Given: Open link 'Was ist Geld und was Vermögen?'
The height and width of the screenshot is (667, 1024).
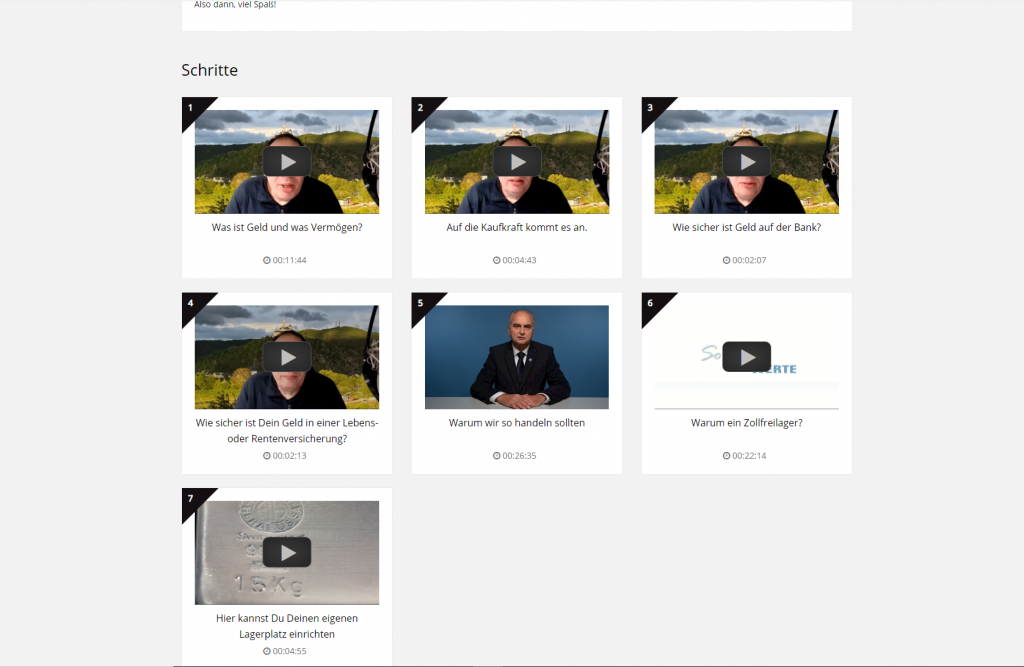Looking at the screenshot, I should tap(287, 227).
